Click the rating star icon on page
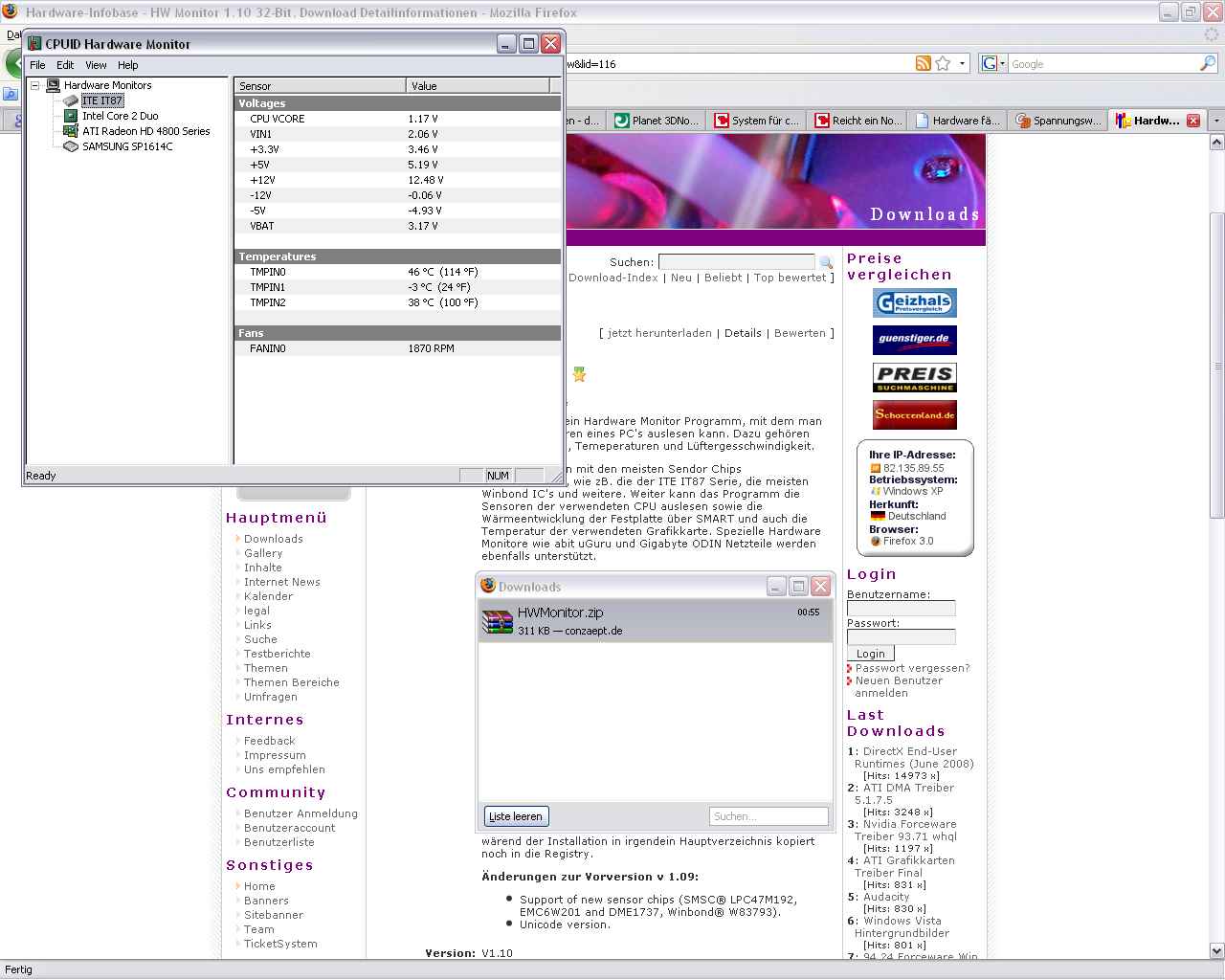The height and width of the screenshot is (980, 1225). click(x=578, y=374)
